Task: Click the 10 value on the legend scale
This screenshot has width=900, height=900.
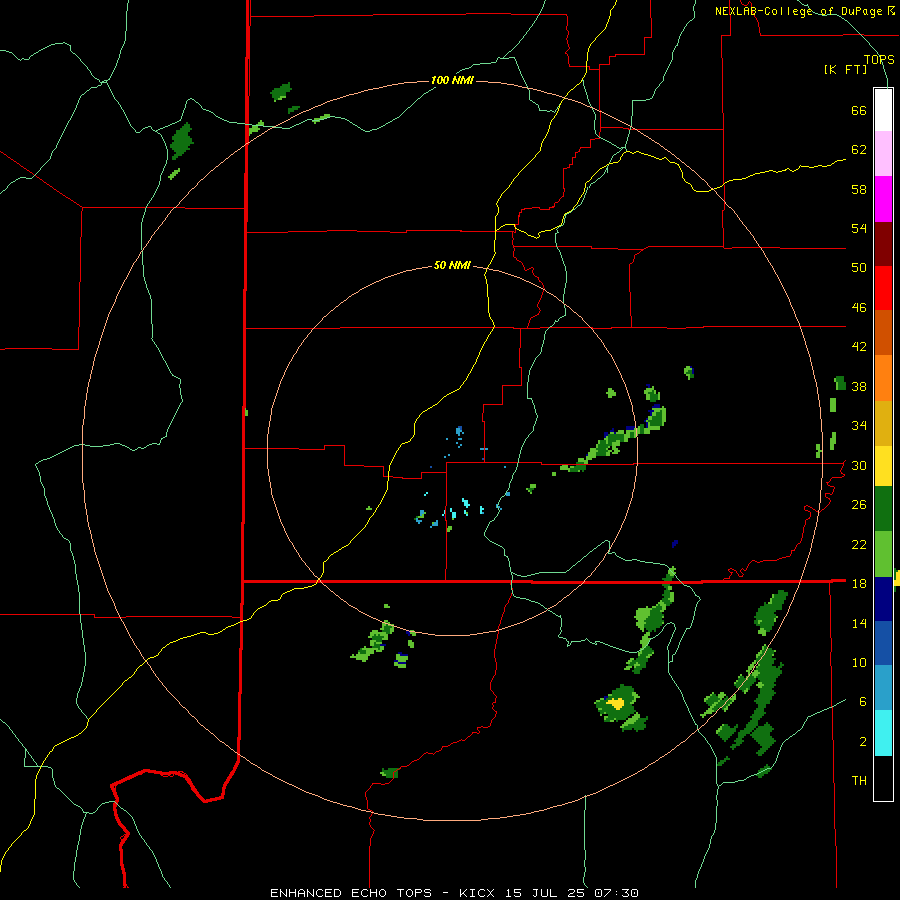Action: coord(859,663)
